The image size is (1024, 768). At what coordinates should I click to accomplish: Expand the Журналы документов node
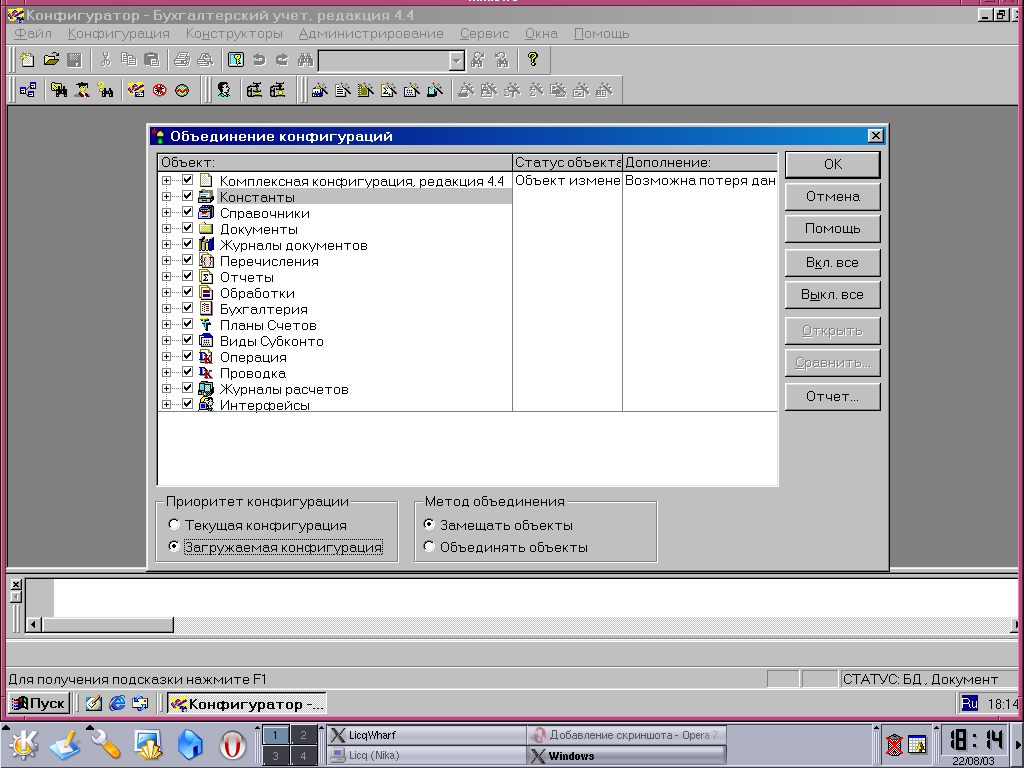(167, 244)
